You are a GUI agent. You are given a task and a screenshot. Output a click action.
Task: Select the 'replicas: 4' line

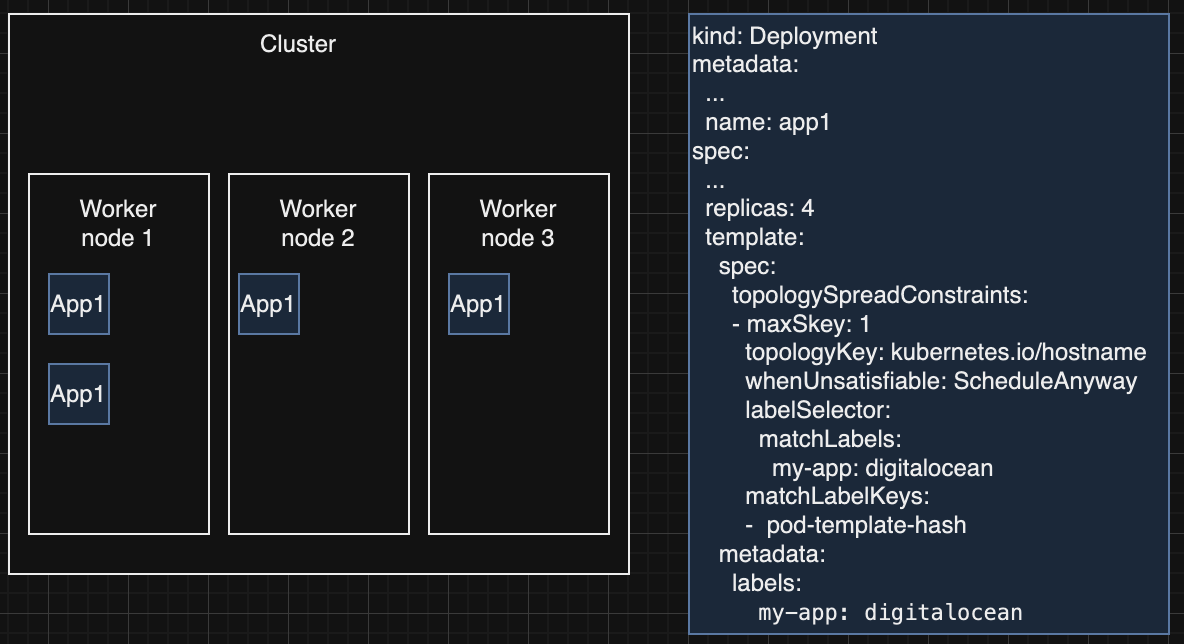click(x=759, y=210)
